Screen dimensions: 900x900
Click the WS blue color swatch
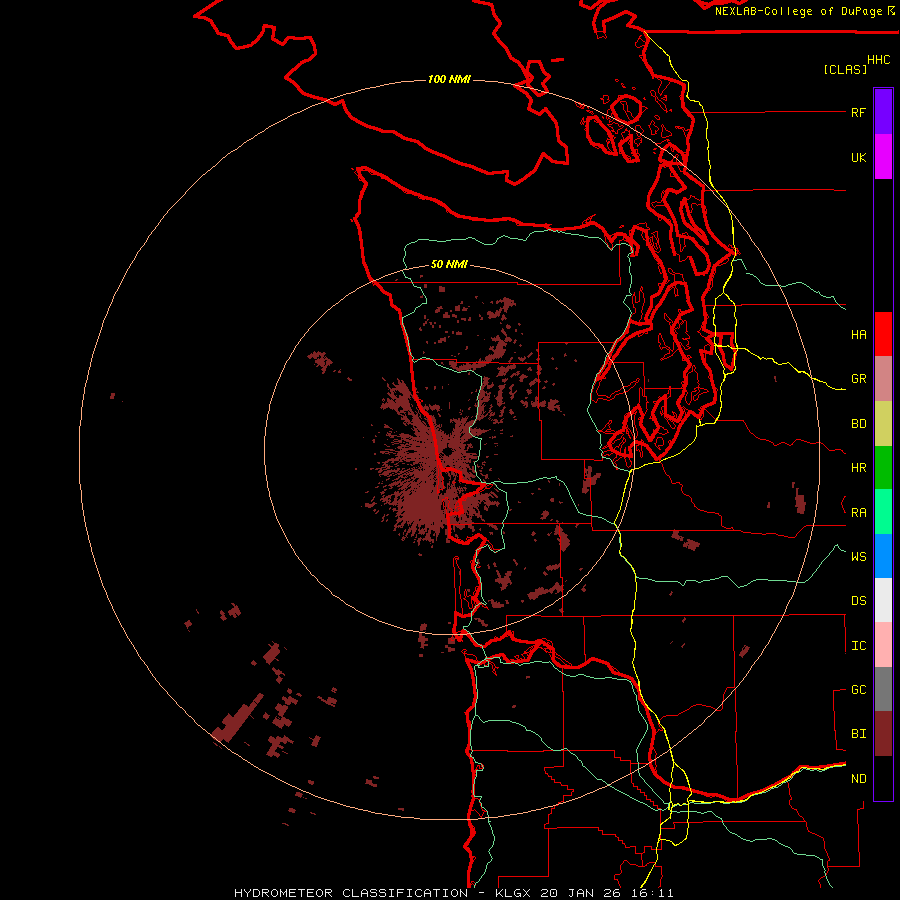pyautogui.click(x=883, y=556)
